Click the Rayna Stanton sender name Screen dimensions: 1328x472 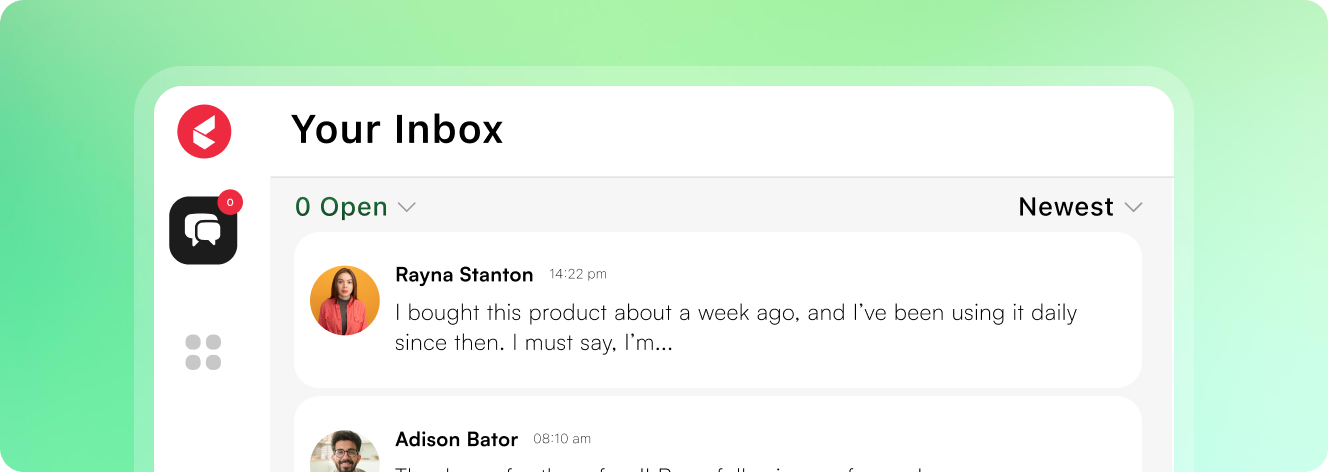[x=464, y=274]
